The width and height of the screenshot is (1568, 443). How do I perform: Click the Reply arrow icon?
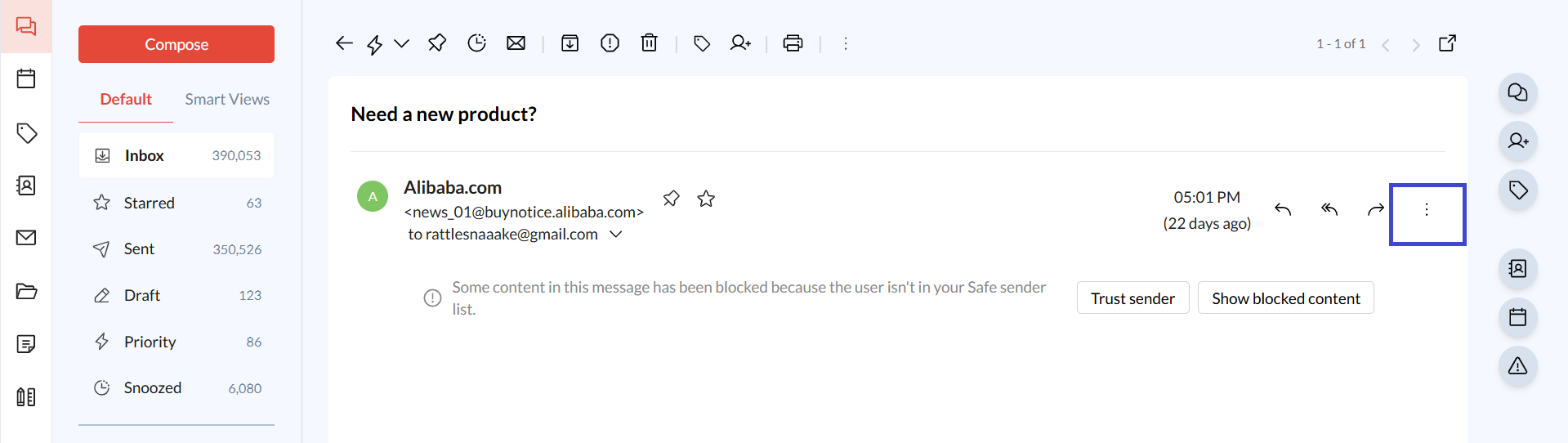(1283, 210)
